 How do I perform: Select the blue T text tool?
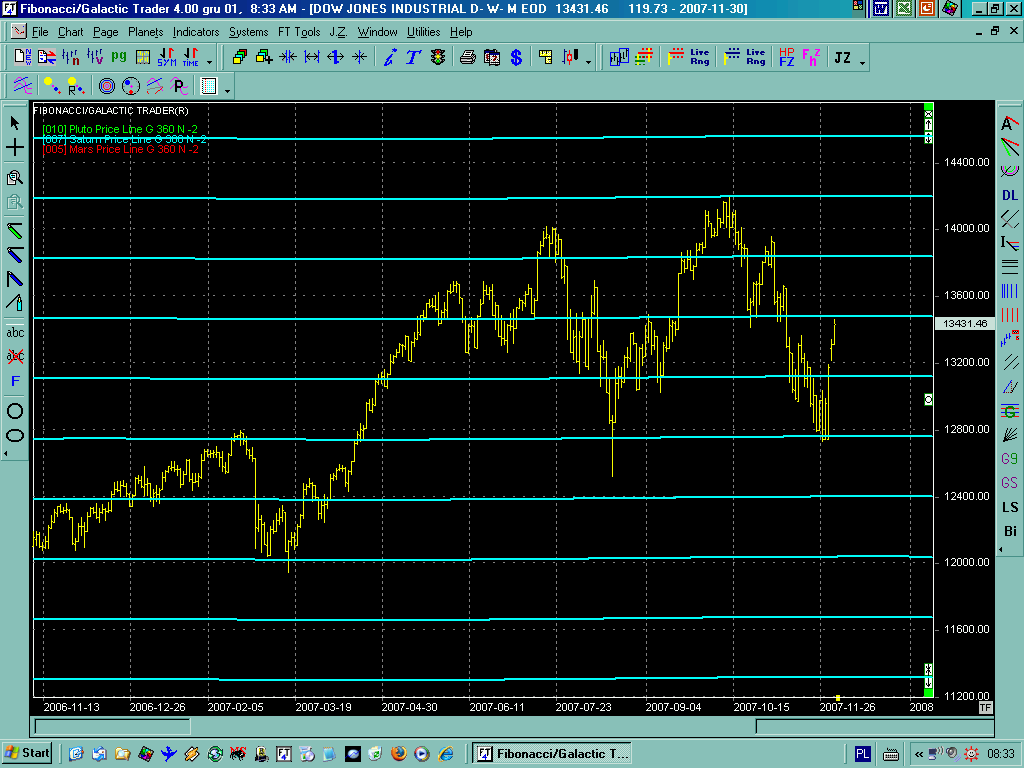412,57
